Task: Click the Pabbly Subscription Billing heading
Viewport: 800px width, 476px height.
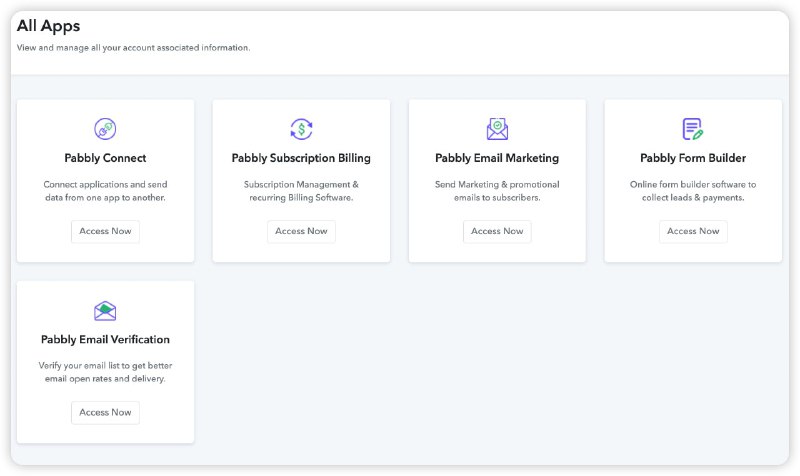Action: pos(301,158)
